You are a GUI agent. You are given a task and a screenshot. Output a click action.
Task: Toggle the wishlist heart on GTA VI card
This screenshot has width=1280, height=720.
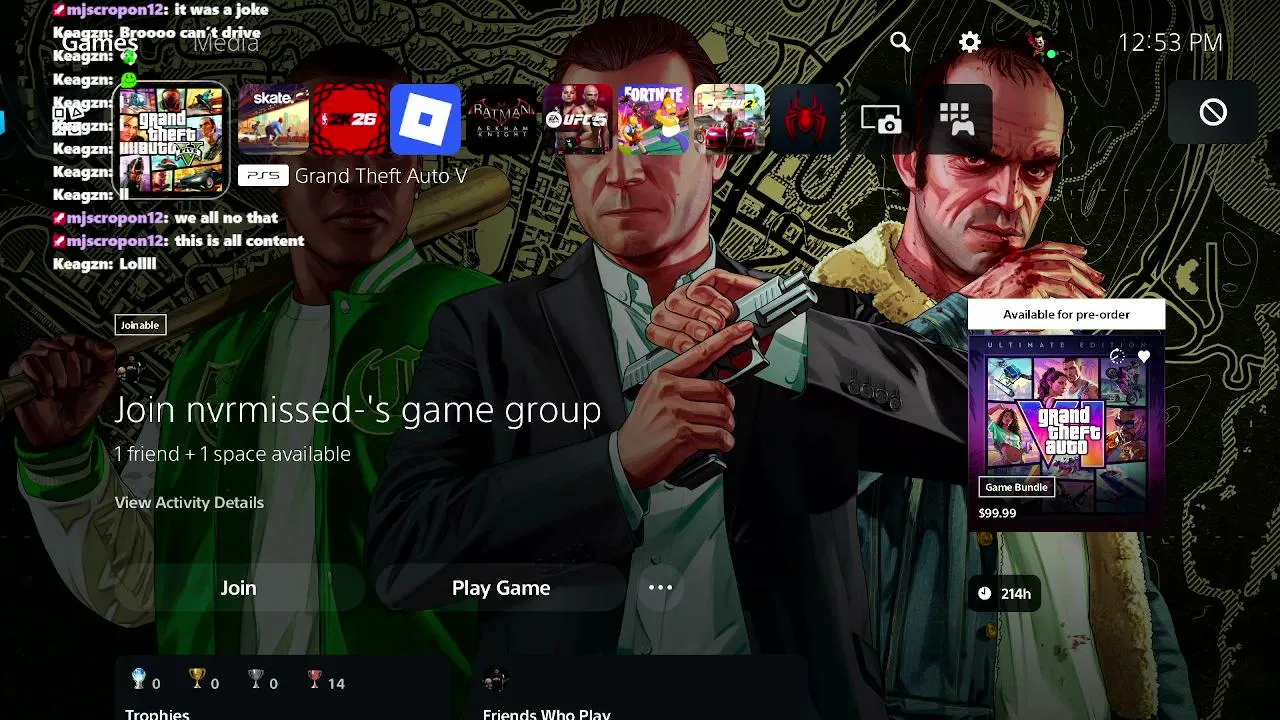1144,356
